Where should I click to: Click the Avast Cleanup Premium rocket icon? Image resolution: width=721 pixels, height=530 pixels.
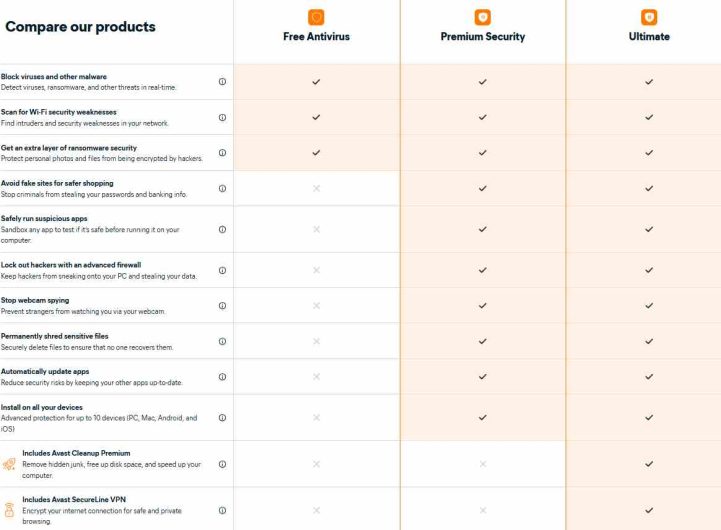point(9,464)
